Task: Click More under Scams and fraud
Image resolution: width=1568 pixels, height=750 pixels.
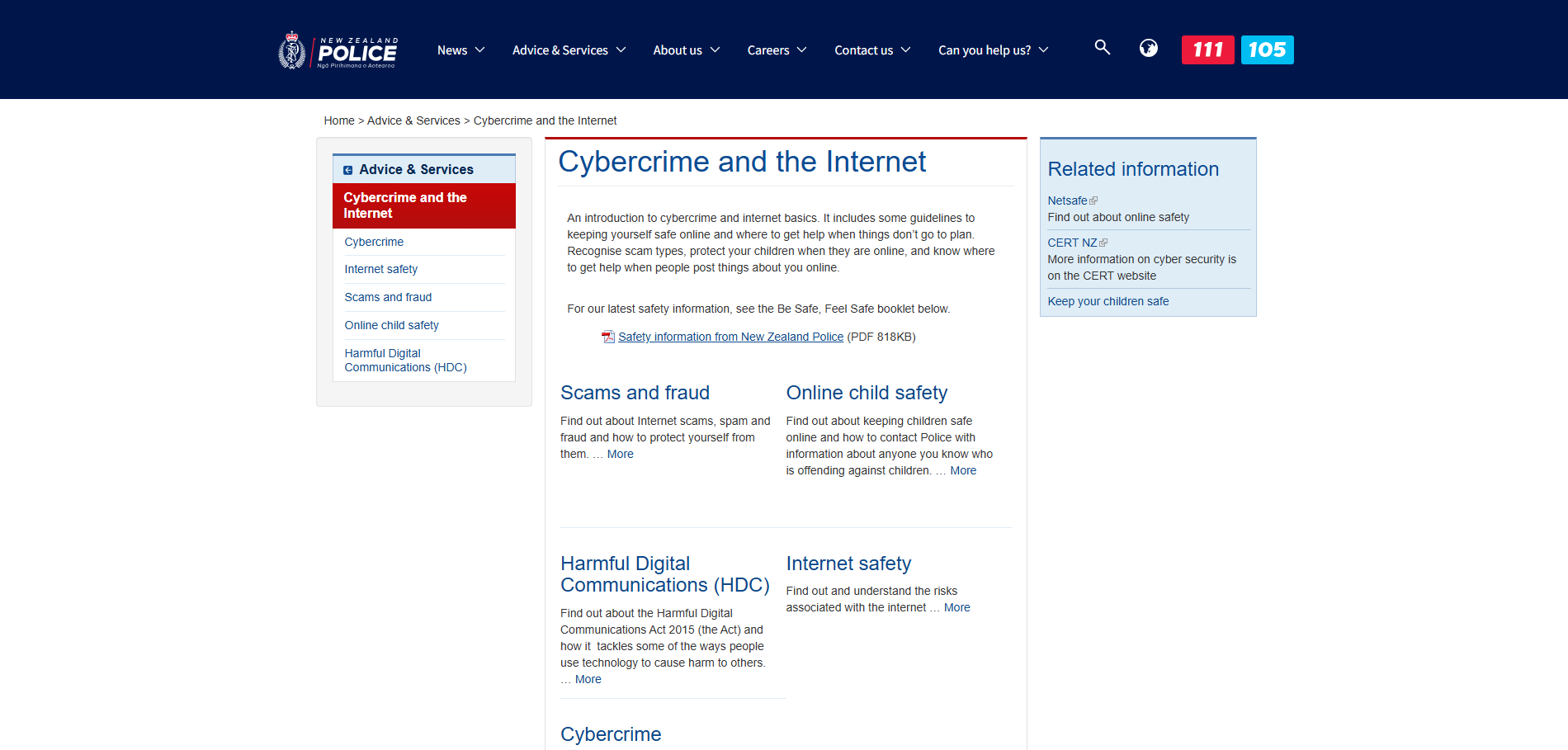Action: [x=620, y=454]
